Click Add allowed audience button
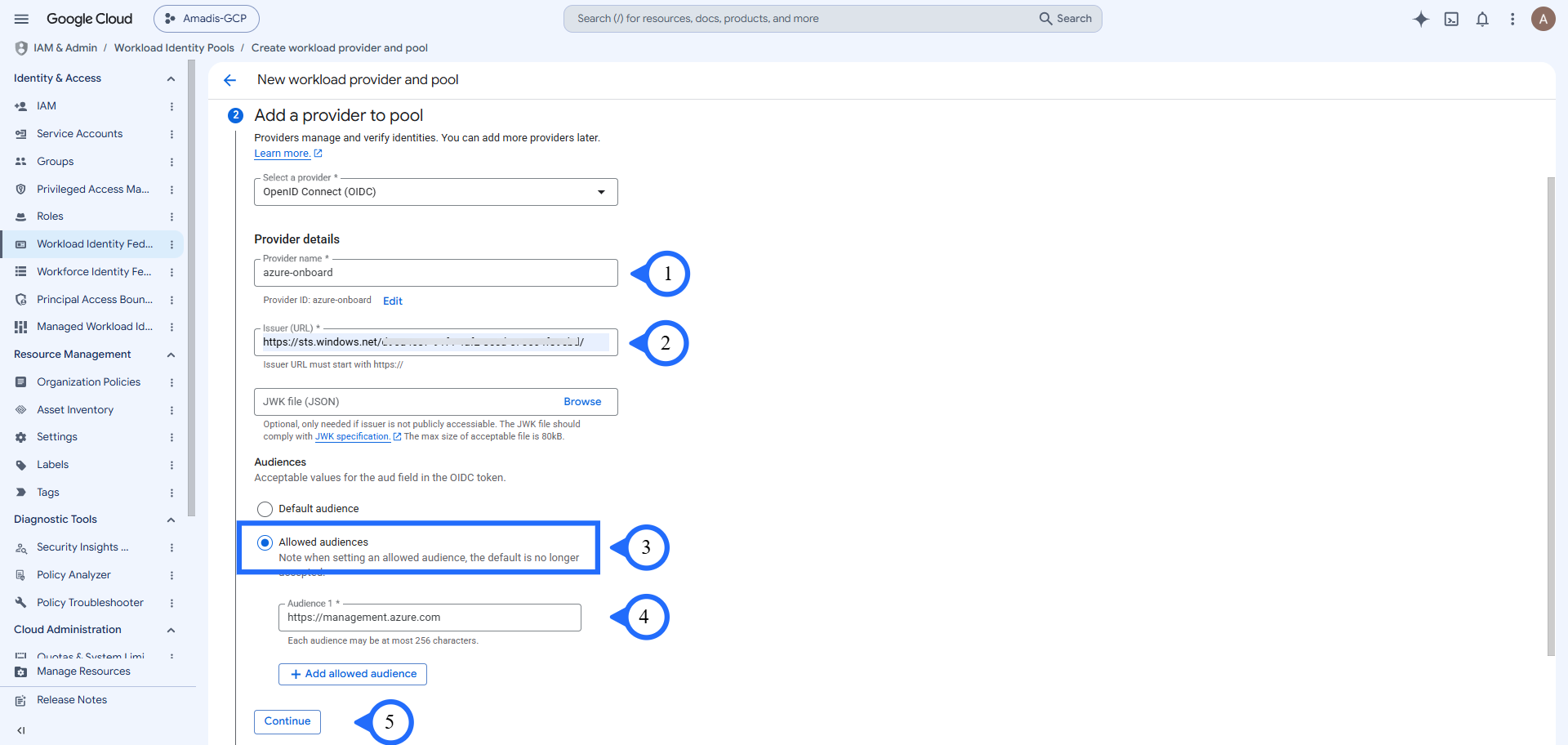This screenshot has height=745, width=1568. point(353,674)
